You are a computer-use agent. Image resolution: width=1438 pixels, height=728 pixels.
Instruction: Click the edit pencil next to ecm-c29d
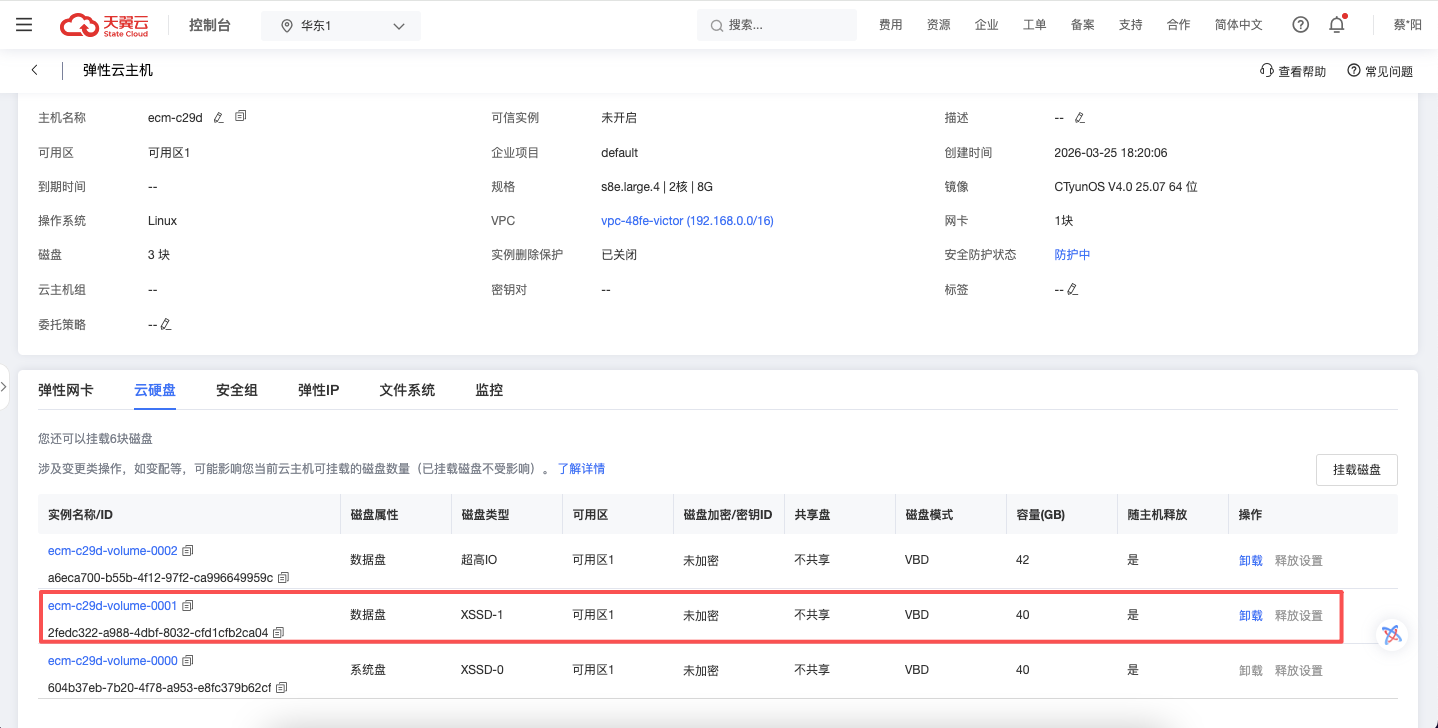219,118
